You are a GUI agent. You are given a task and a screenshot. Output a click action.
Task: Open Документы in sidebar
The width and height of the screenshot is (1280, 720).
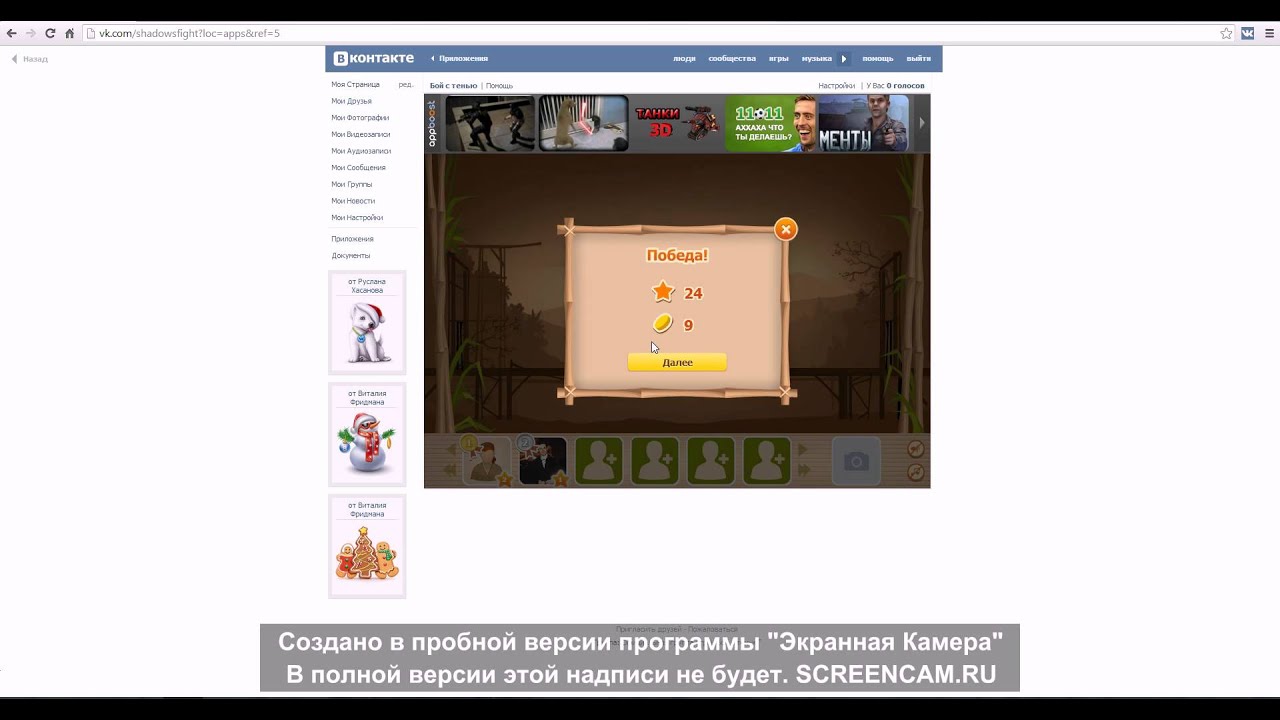click(x=350, y=256)
